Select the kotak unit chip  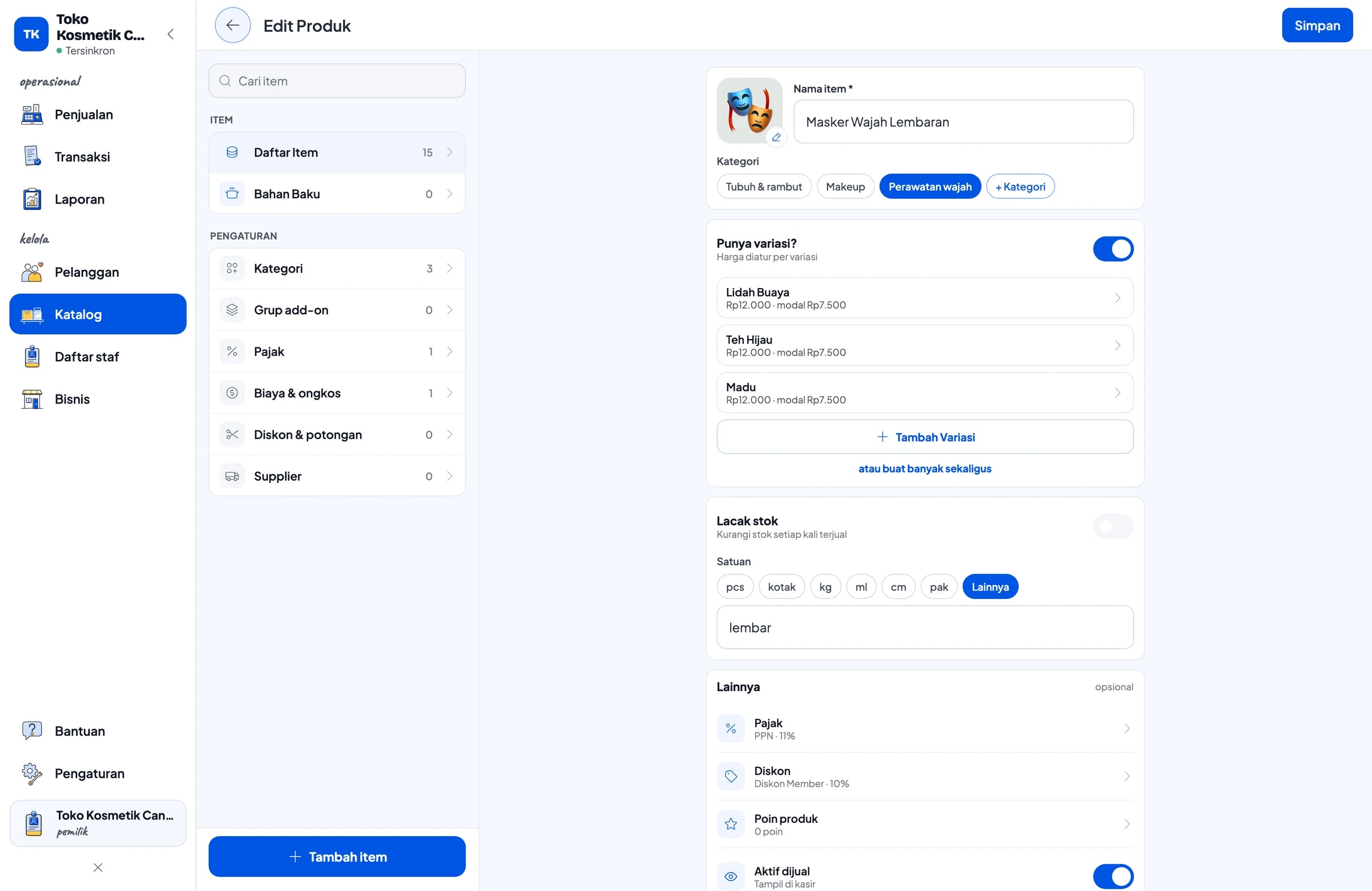pyautogui.click(x=781, y=587)
